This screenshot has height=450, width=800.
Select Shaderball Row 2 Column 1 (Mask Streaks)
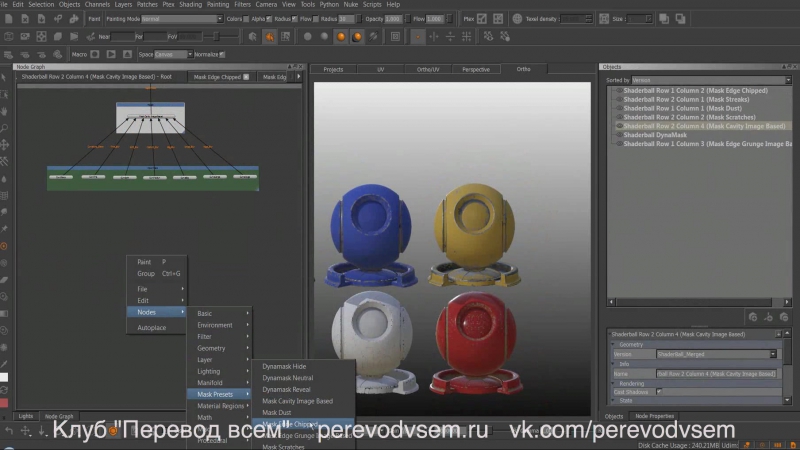click(x=686, y=99)
